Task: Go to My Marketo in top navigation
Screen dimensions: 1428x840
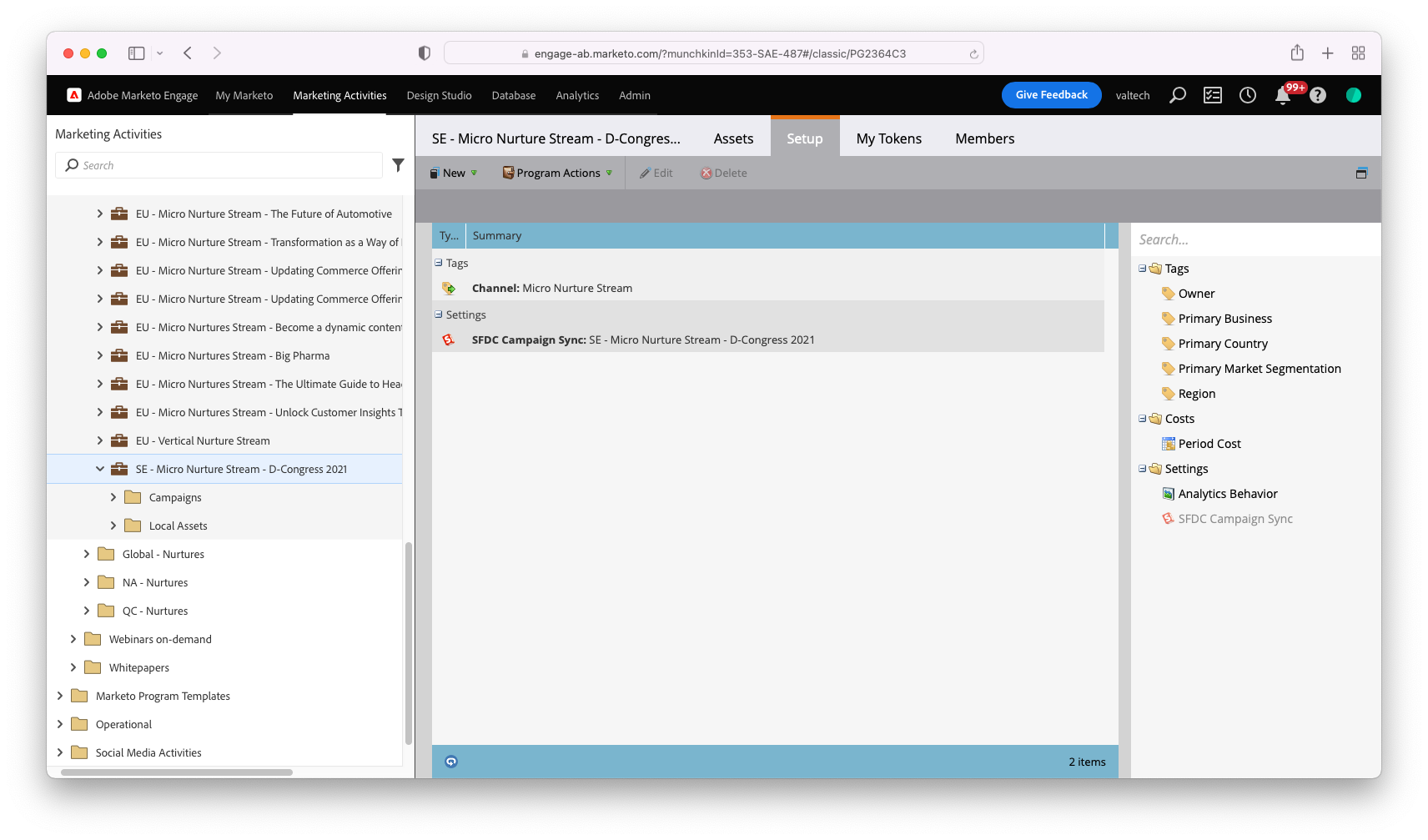Action: 244,95
